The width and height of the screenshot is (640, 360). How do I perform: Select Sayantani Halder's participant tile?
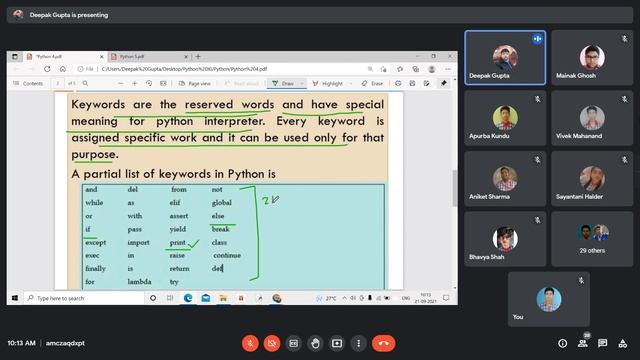coord(592,178)
